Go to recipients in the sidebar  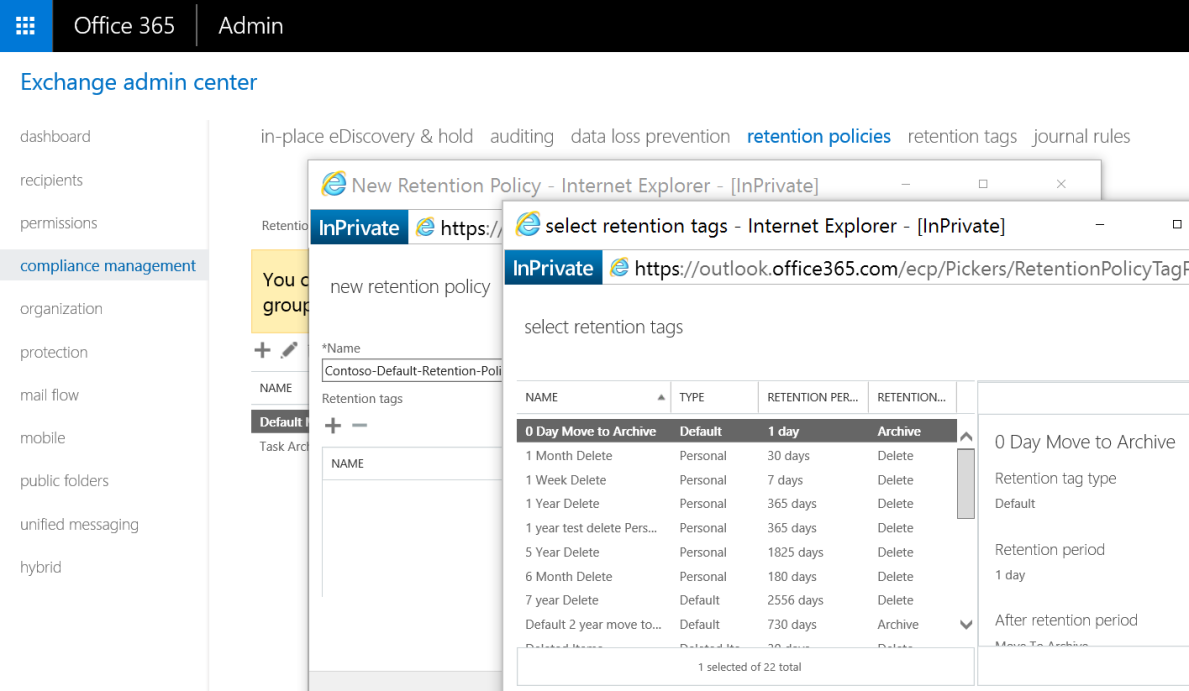pos(51,180)
